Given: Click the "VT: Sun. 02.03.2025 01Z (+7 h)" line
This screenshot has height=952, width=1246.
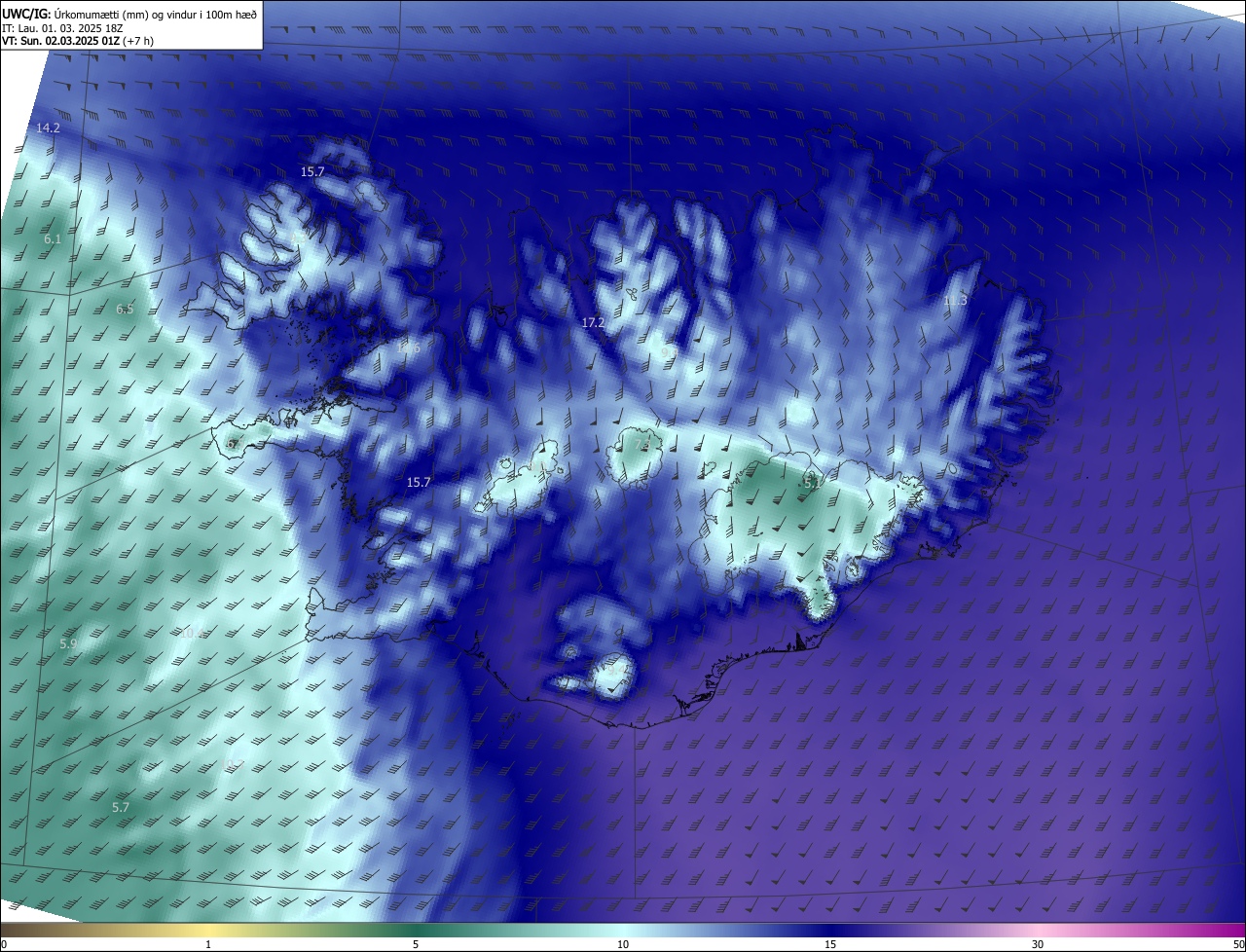Looking at the screenshot, I should [78, 41].
